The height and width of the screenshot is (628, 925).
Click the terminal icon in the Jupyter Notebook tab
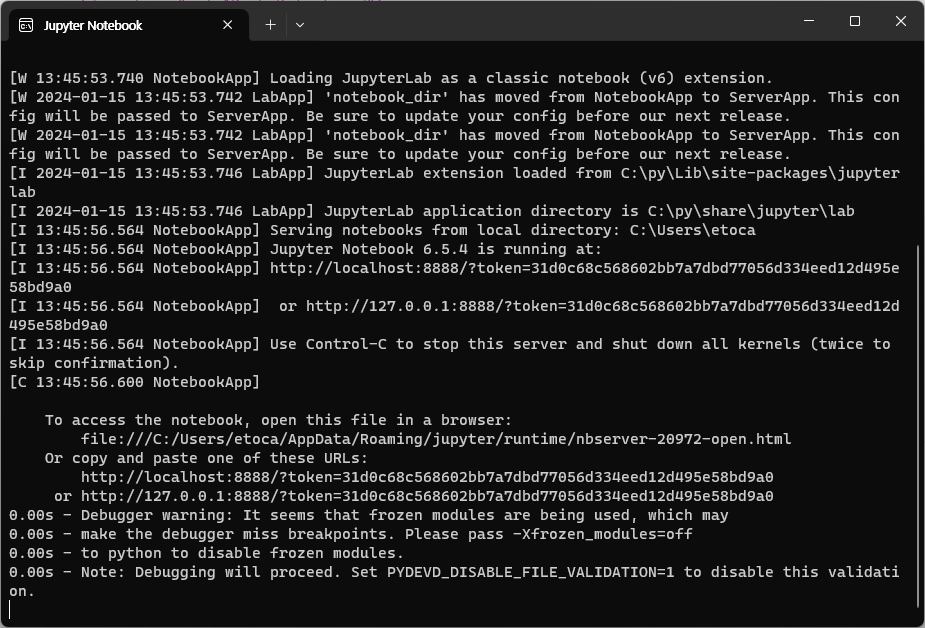[x=26, y=25]
